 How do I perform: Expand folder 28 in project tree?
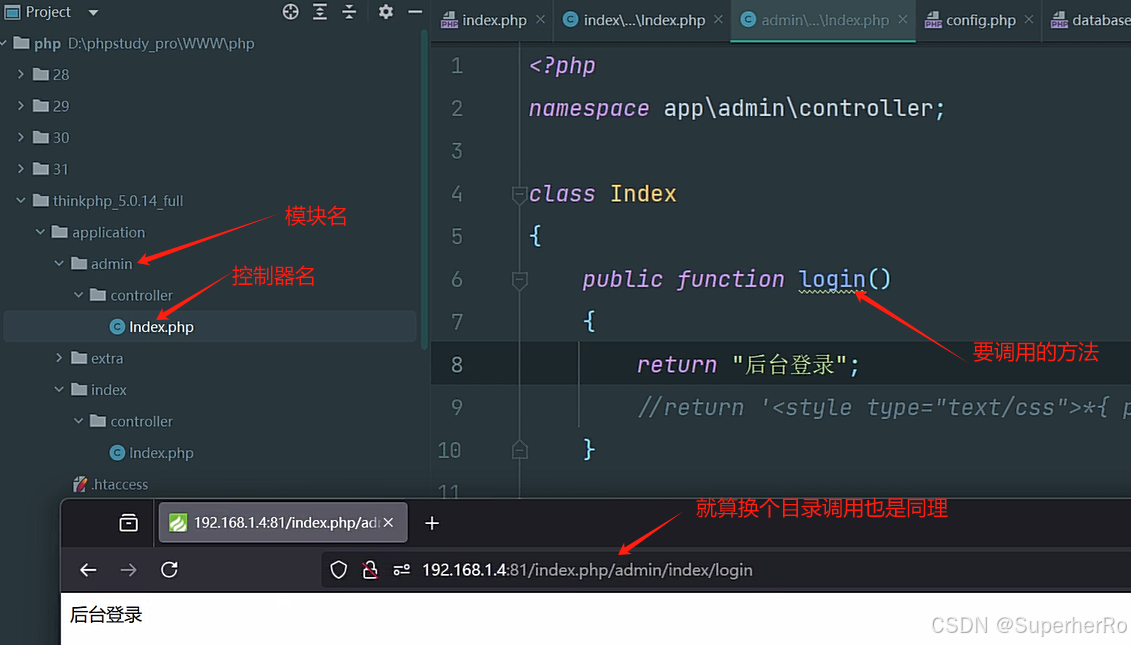pyautogui.click(x=21, y=74)
